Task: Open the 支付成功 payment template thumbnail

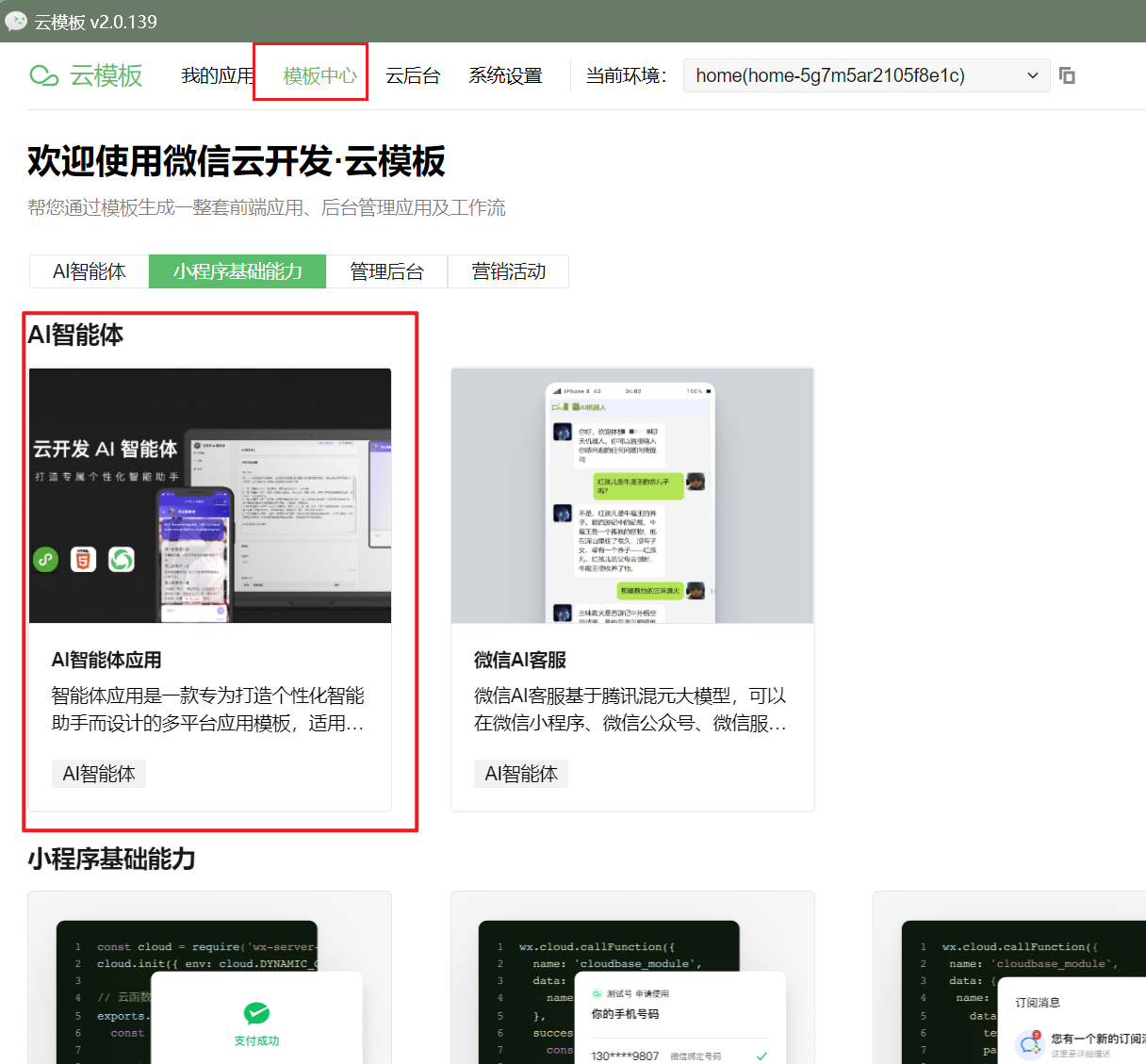Action: [x=210, y=978]
